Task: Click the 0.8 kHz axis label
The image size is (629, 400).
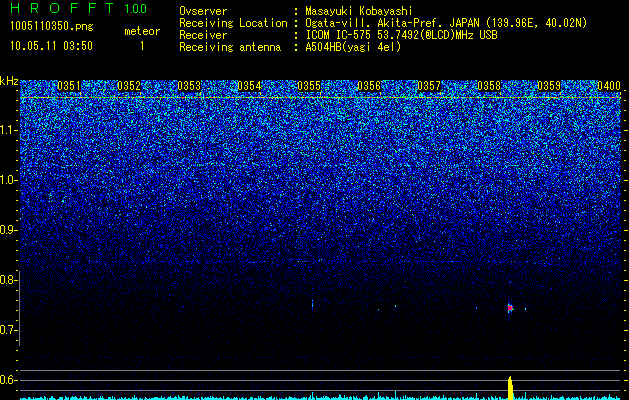Action: pos(6,280)
